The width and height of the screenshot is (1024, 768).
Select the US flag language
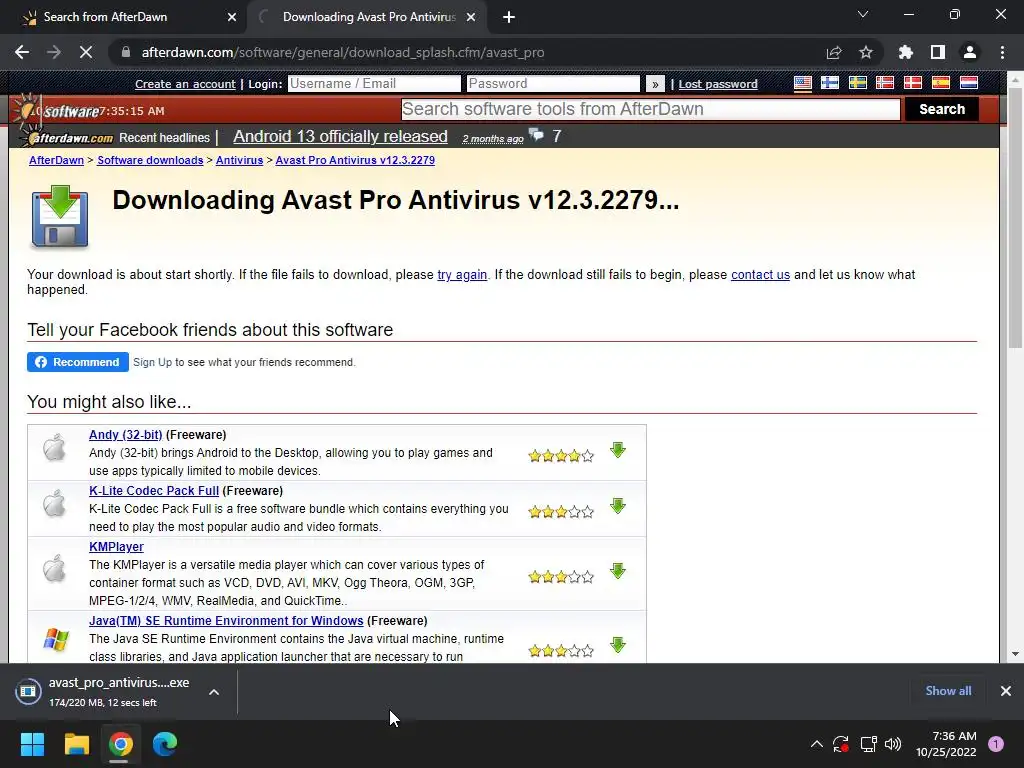[x=803, y=83]
